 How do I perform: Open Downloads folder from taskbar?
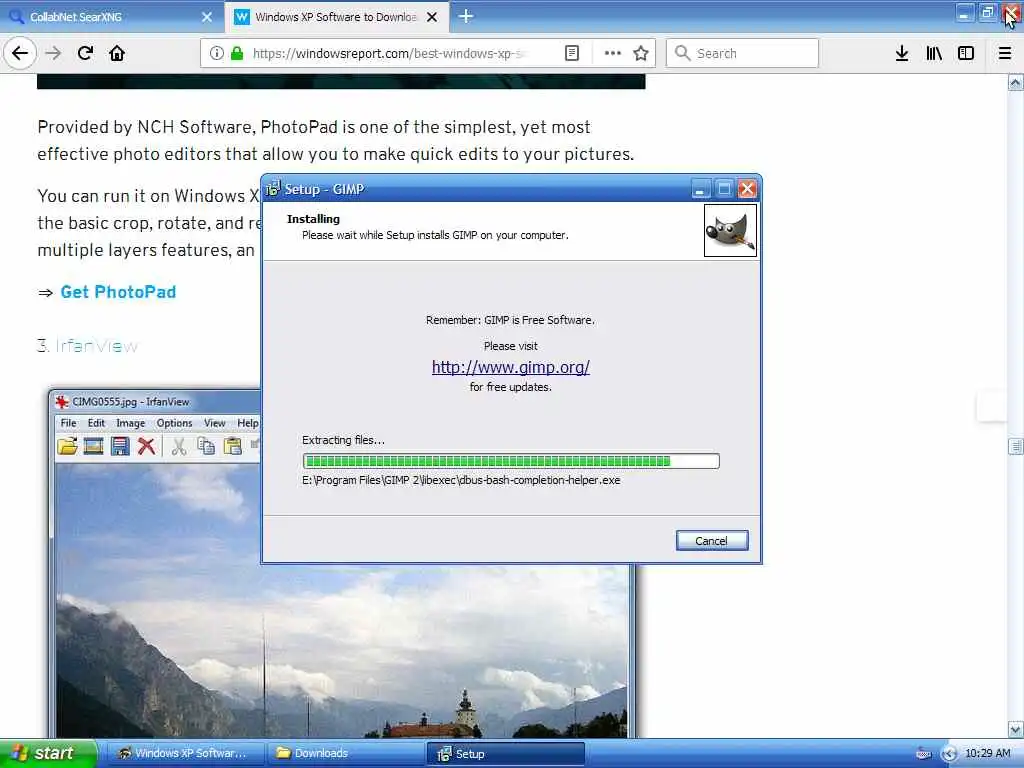coord(346,754)
